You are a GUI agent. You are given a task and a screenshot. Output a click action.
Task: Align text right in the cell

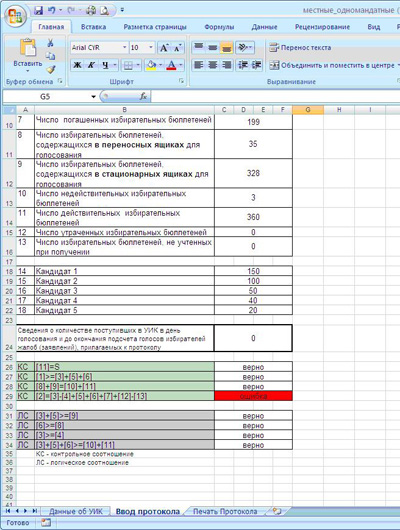click(x=227, y=65)
